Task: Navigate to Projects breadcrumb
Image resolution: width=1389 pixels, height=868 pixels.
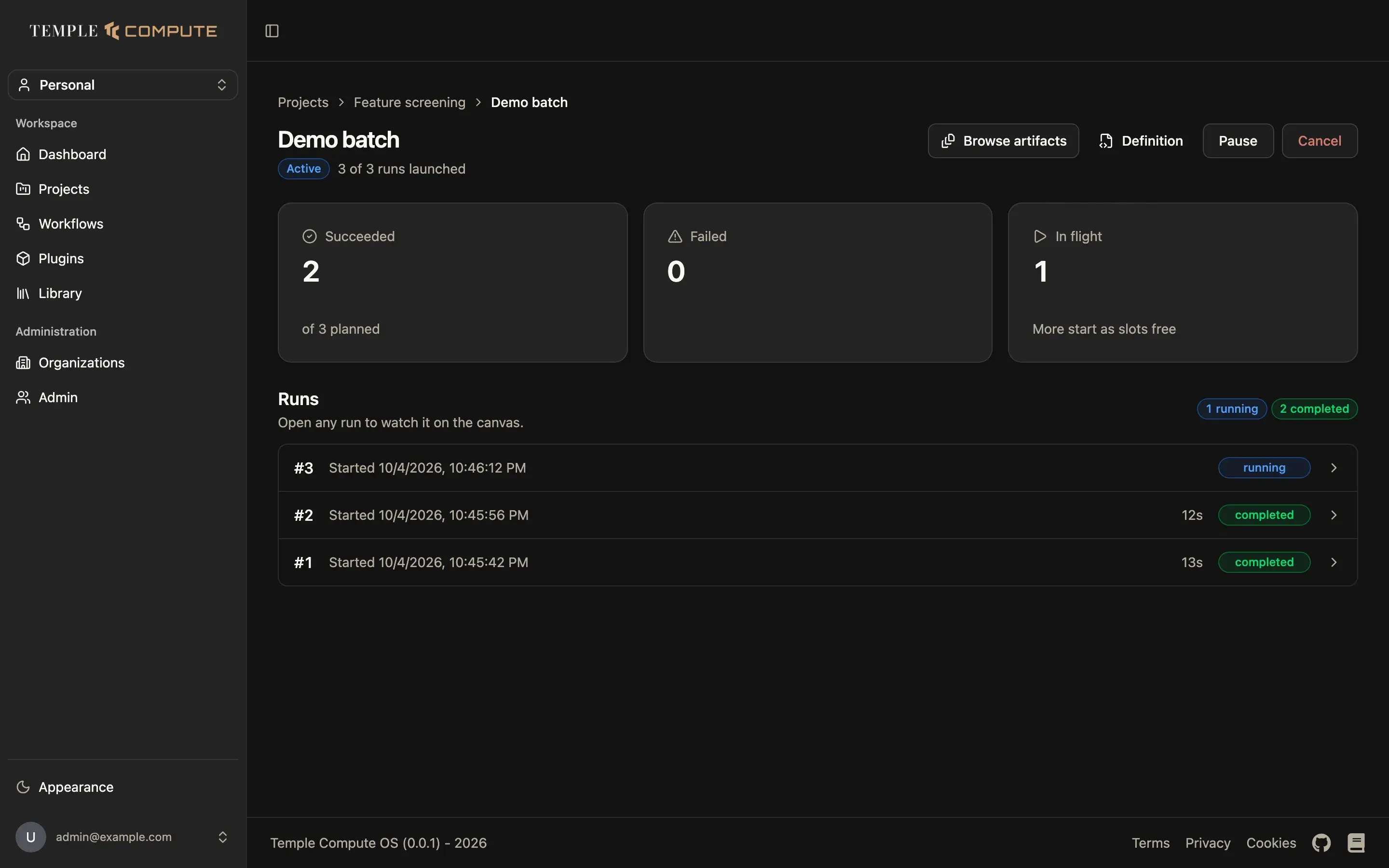Action: pos(303,102)
